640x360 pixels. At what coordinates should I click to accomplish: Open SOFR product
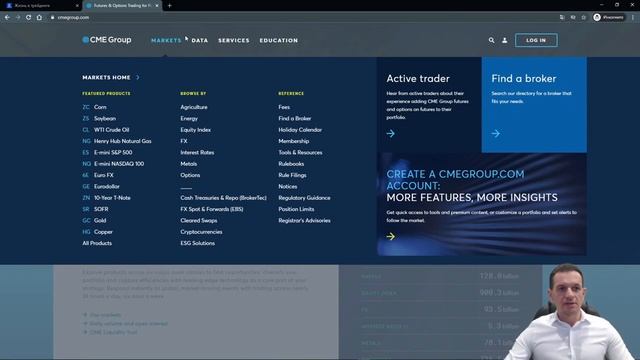click(101, 209)
